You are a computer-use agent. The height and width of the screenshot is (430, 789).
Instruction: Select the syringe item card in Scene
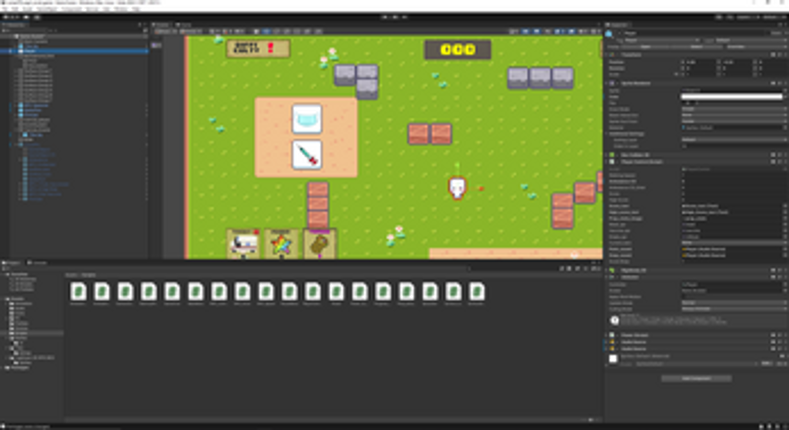pos(307,154)
